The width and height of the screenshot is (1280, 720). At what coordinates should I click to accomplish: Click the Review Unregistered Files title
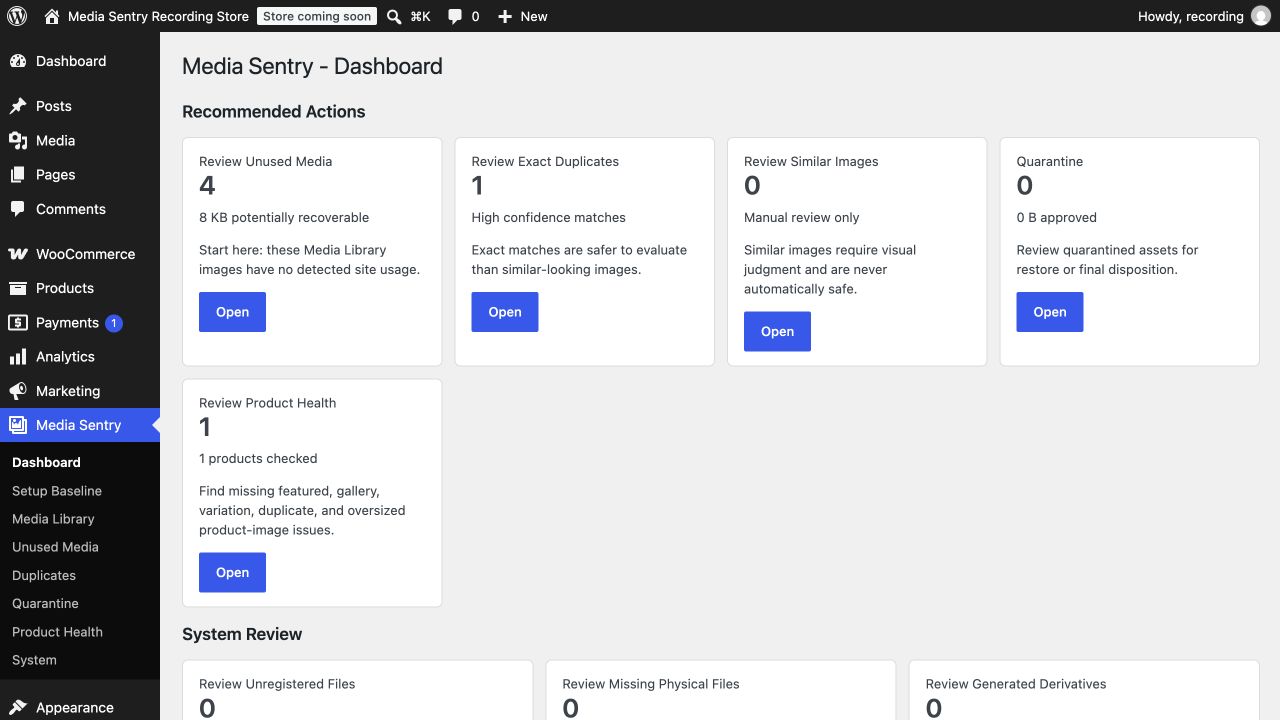point(277,684)
